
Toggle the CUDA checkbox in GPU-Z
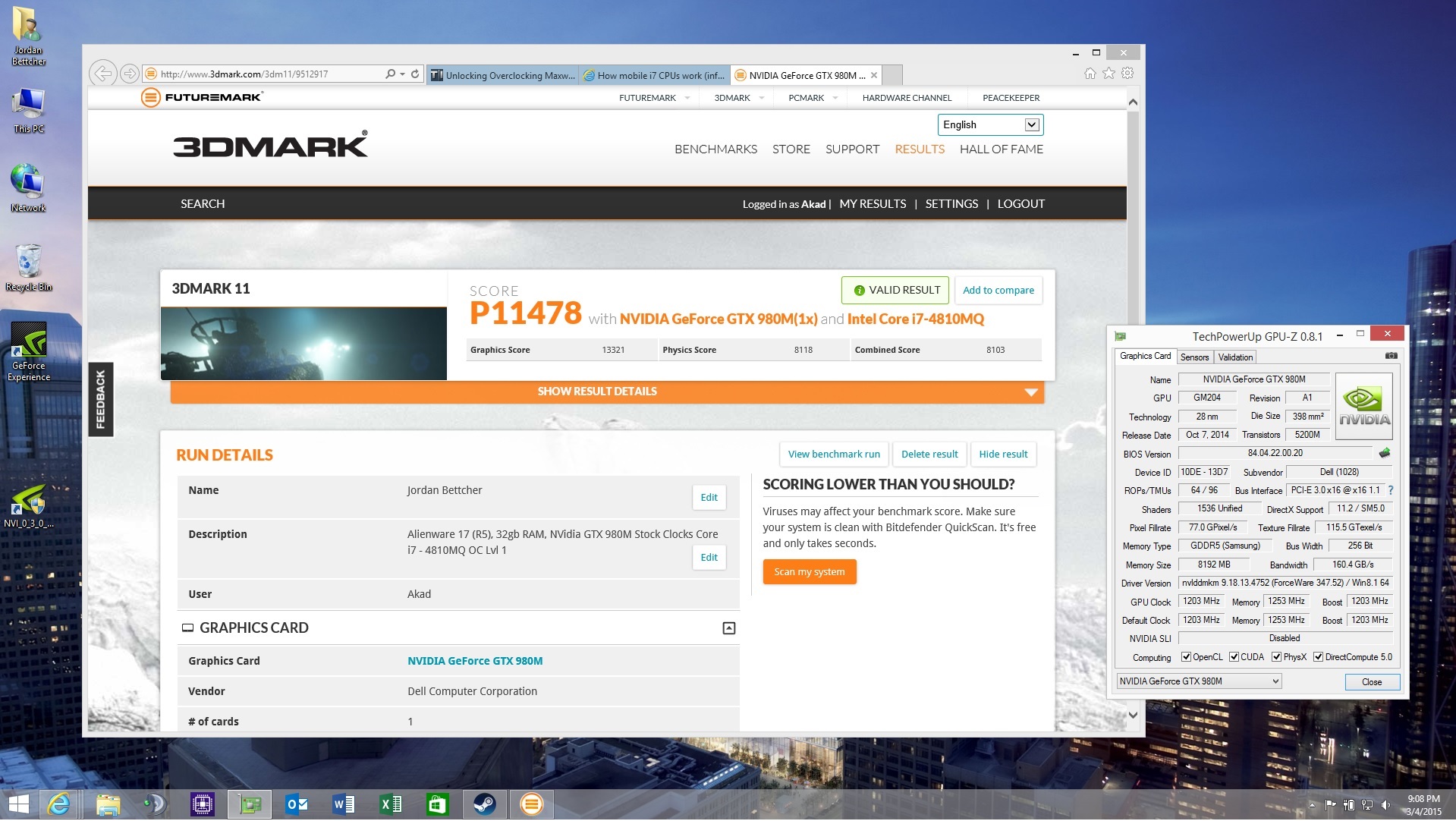[x=1234, y=657]
